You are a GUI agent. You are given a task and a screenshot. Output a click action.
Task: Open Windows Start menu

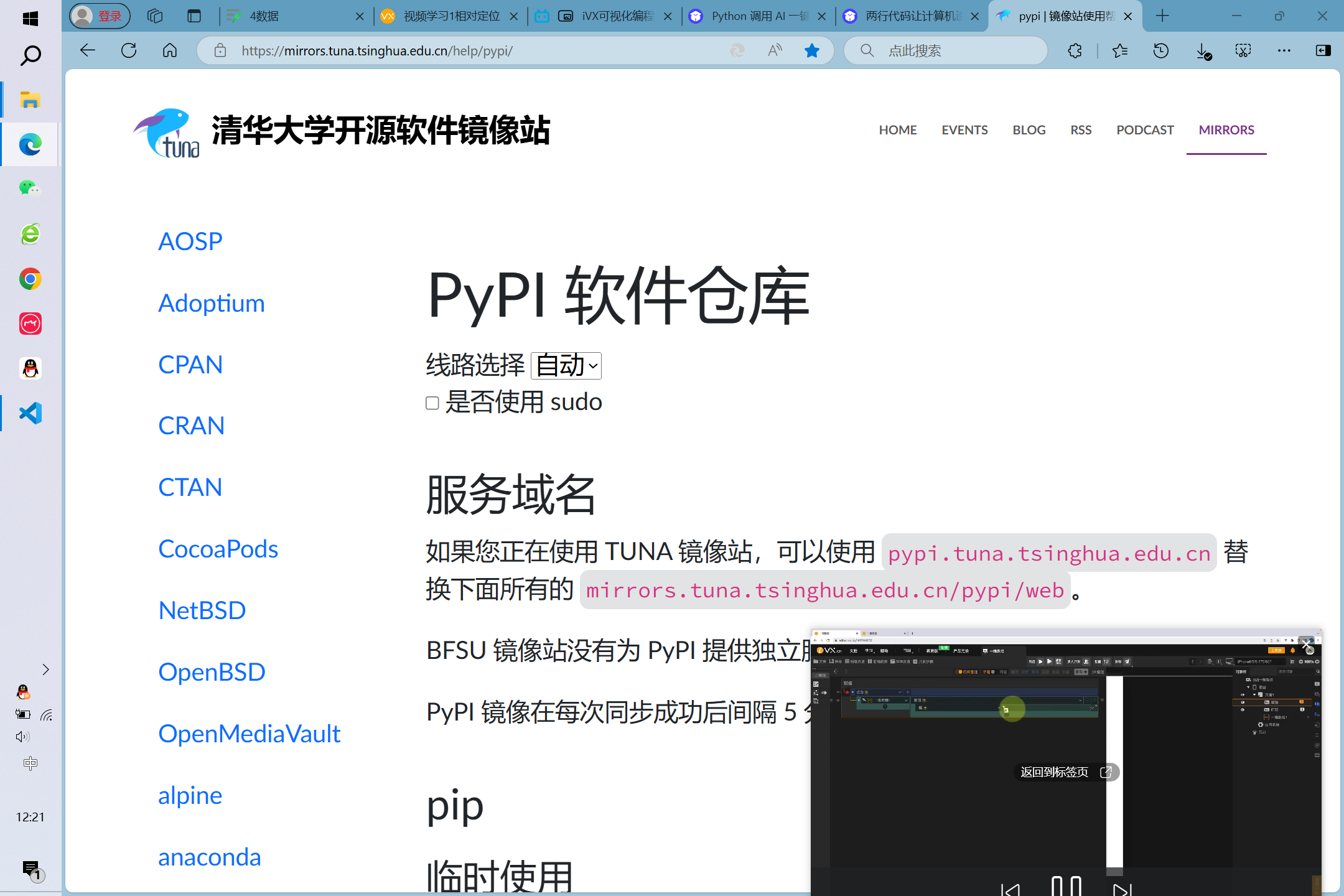point(30,18)
